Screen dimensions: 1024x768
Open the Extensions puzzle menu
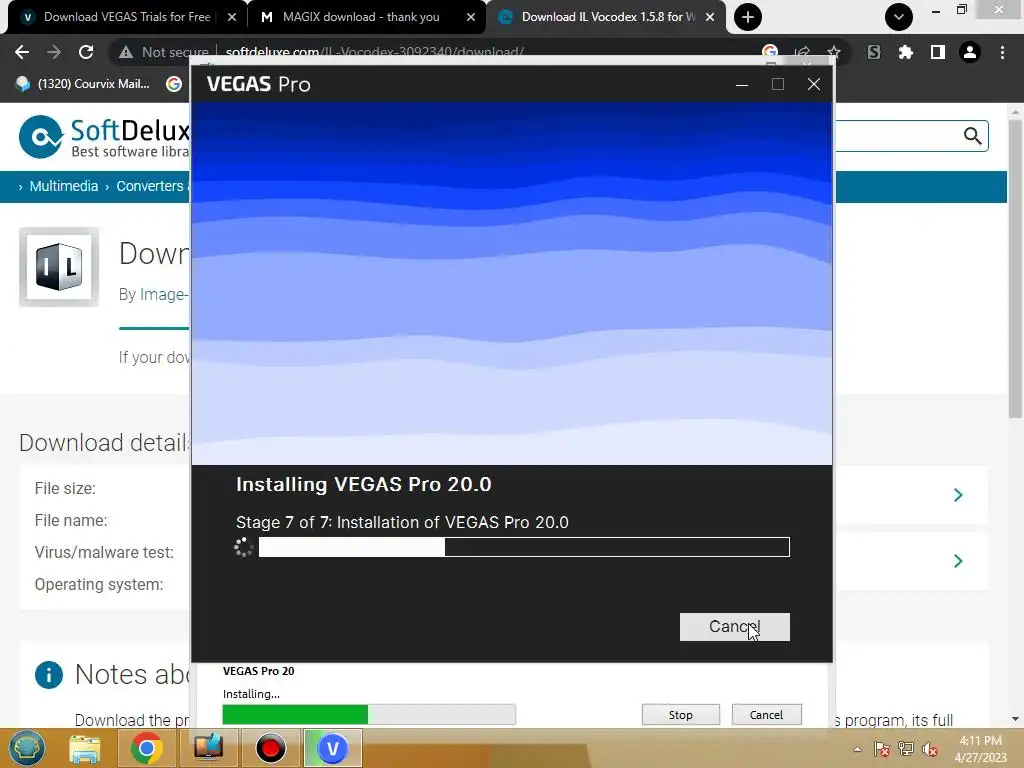pos(905,52)
